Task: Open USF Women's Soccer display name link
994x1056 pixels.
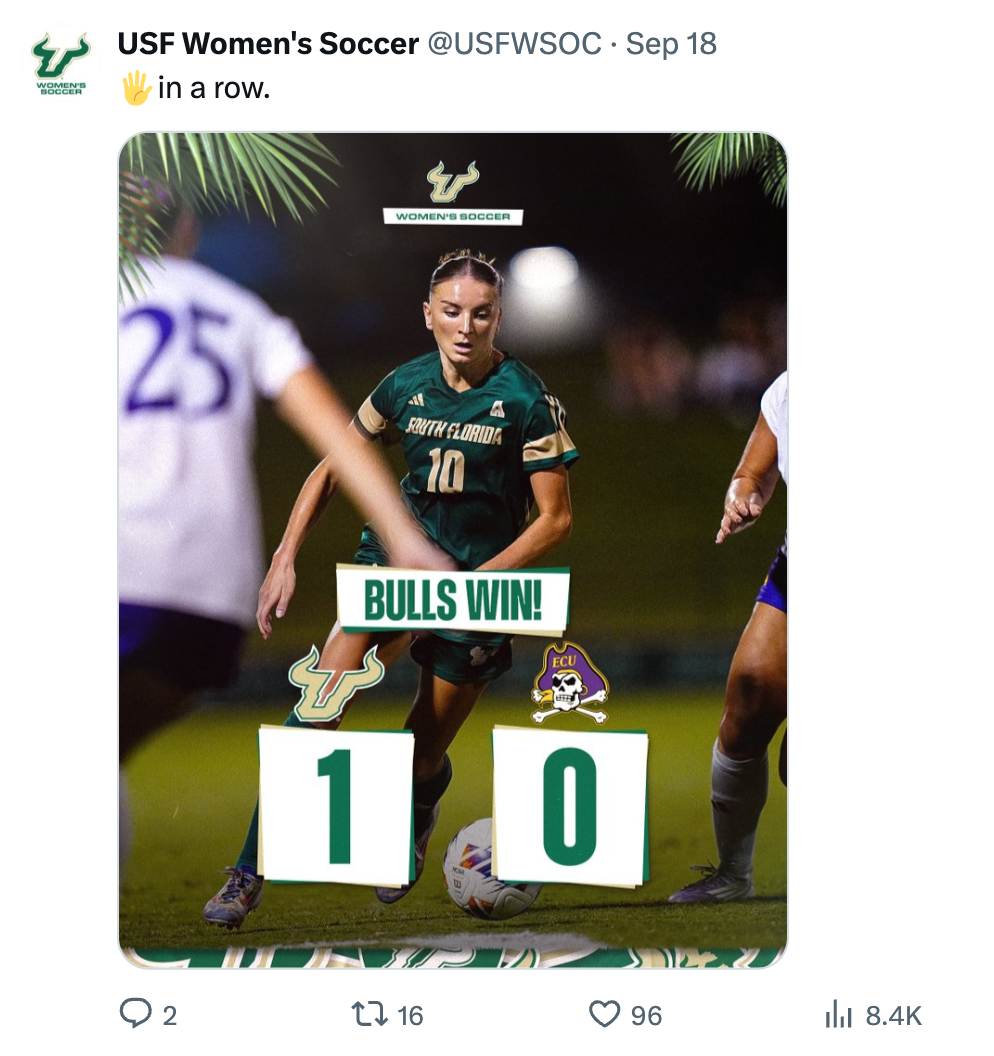Action: pos(268,44)
